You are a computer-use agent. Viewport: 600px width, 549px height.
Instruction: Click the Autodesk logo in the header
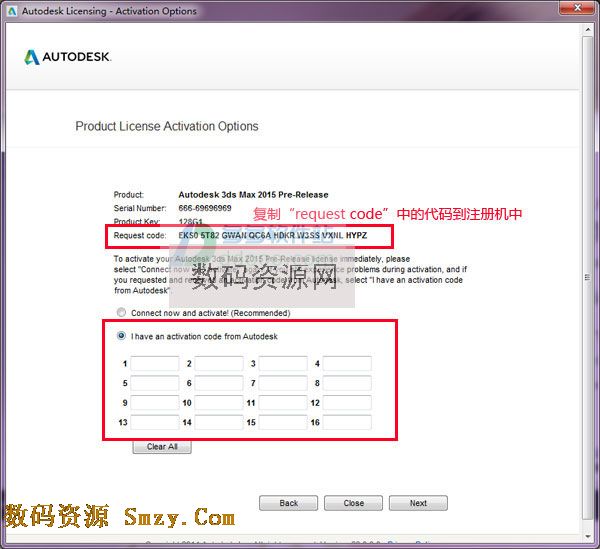click(x=67, y=57)
